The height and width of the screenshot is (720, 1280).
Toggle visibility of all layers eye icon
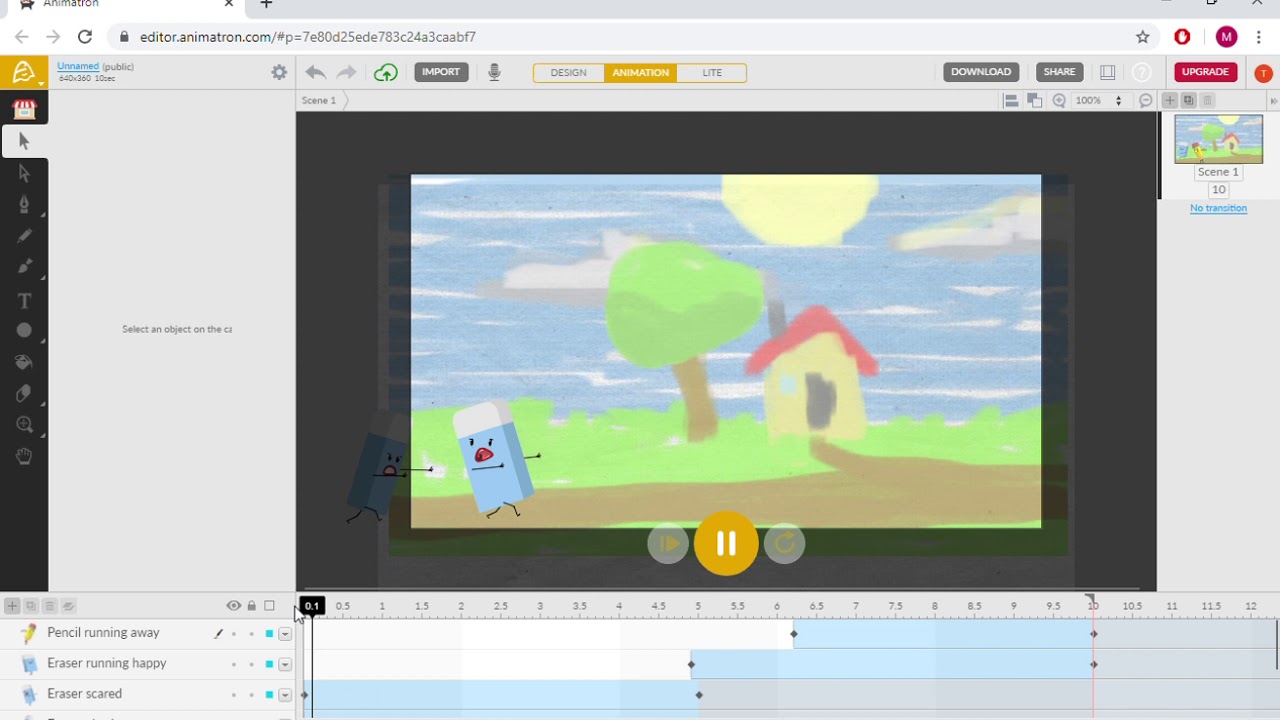(x=234, y=606)
